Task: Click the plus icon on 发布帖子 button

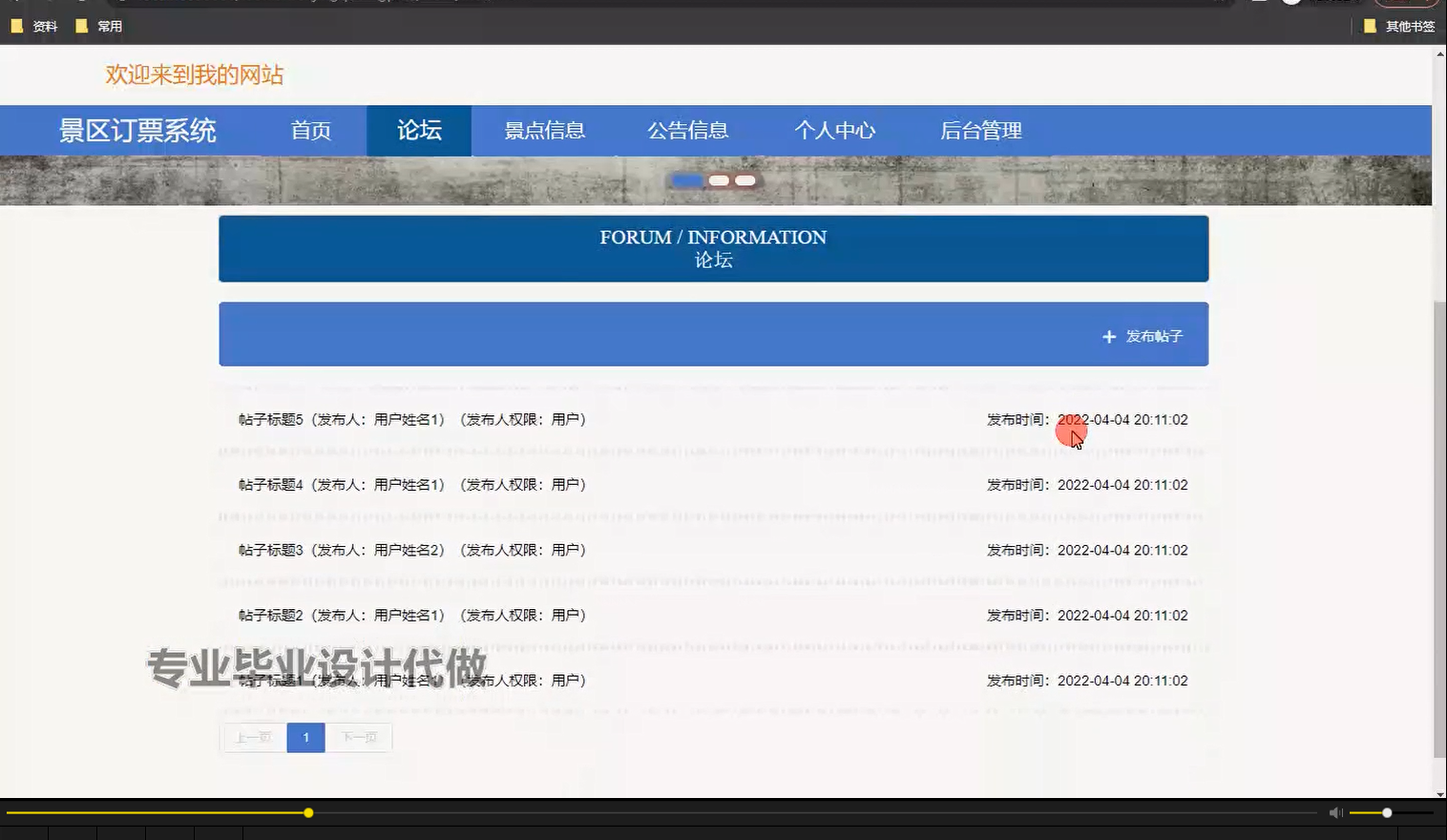Action: tap(1108, 336)
